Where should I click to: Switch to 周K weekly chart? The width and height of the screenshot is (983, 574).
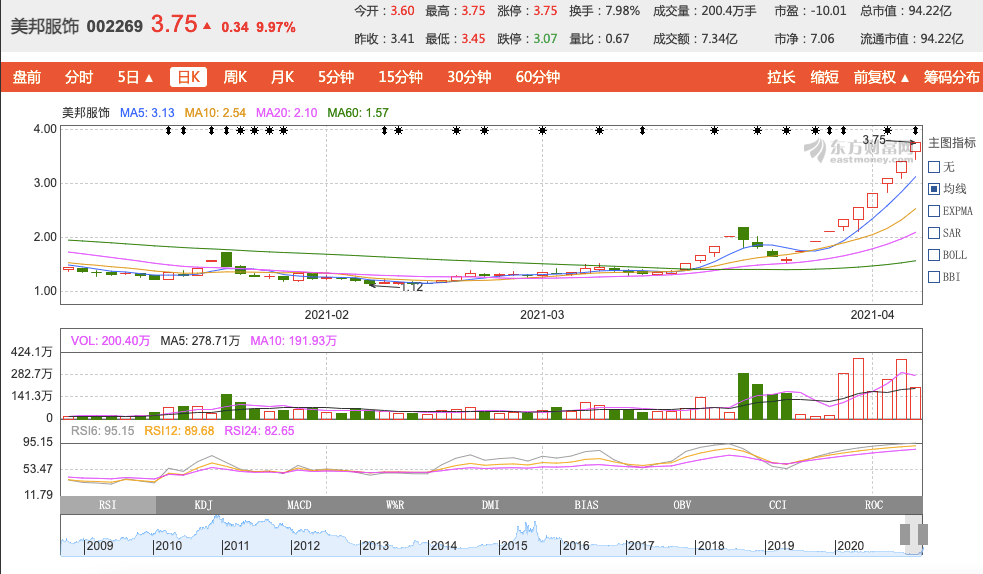[x=235, y=77]
